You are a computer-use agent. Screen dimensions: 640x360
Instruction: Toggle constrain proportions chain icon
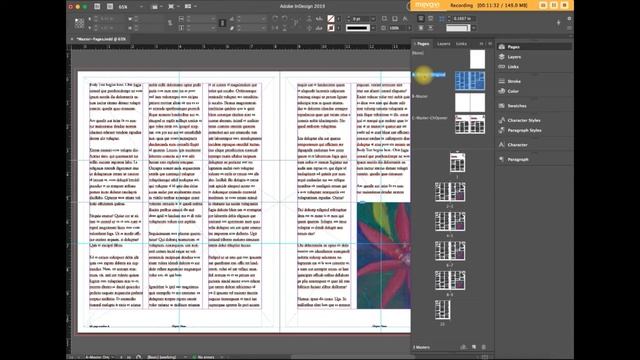222,23
